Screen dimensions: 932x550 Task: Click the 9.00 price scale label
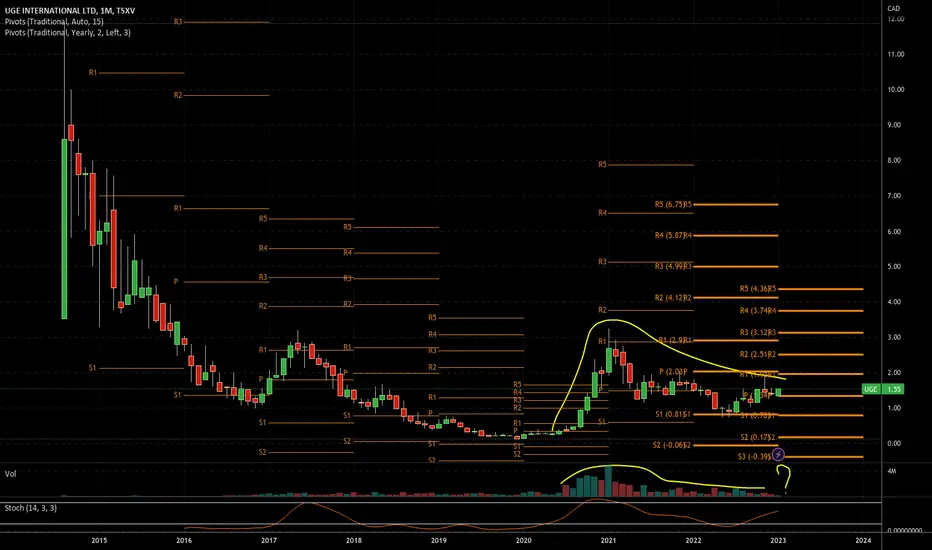coord(894,125)
